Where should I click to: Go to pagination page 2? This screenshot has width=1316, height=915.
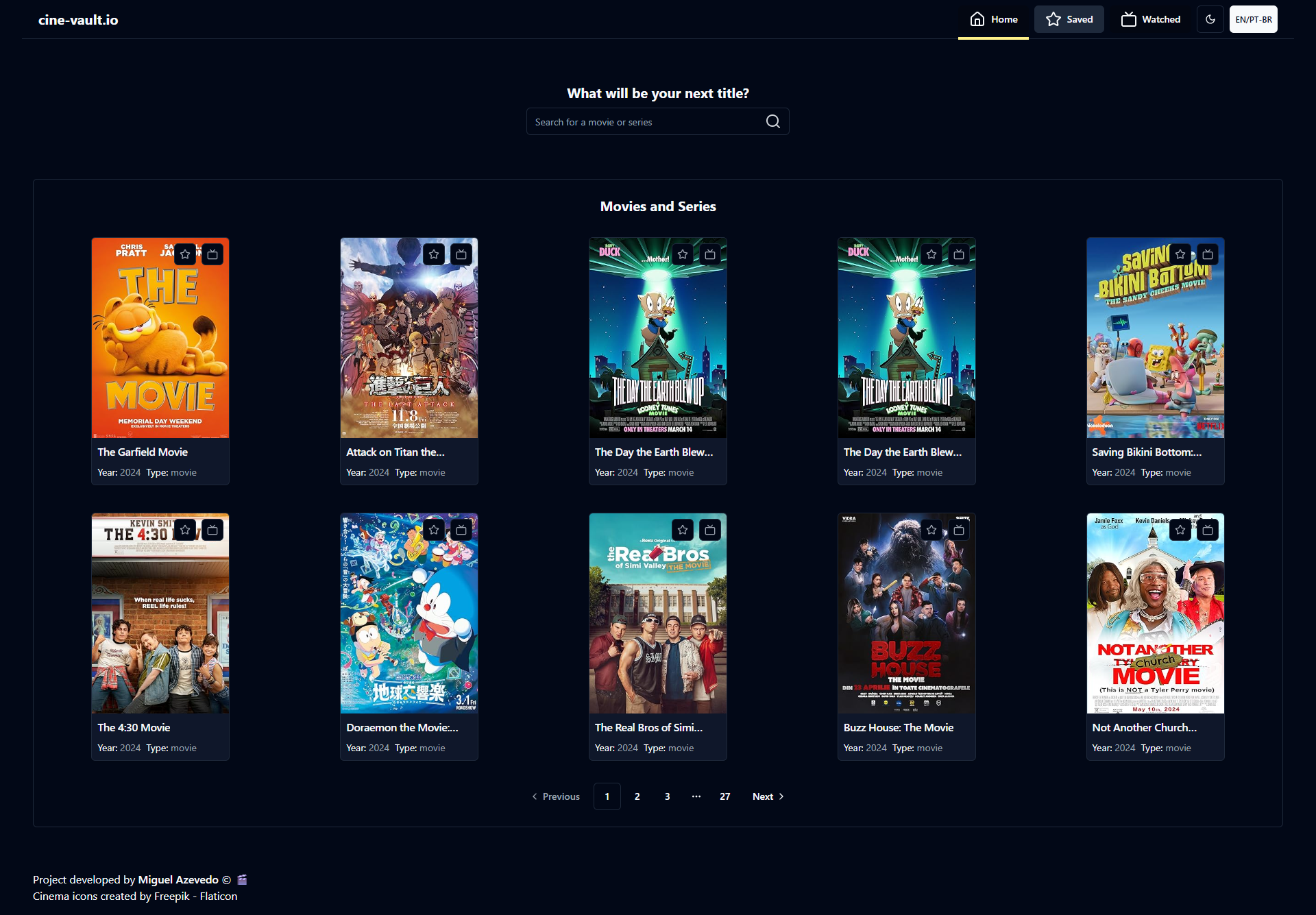(637, 796)
